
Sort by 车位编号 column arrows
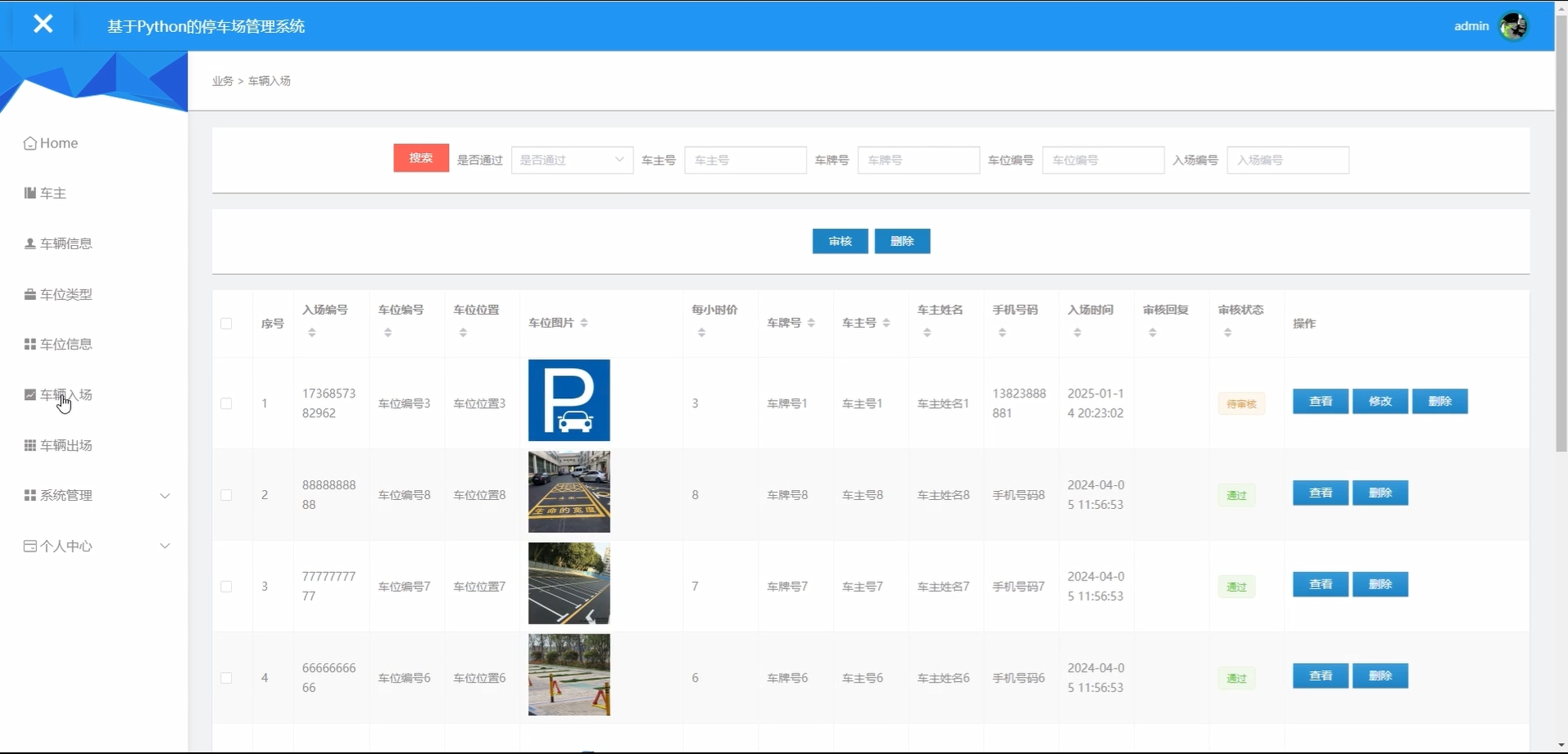click(388, 333)
